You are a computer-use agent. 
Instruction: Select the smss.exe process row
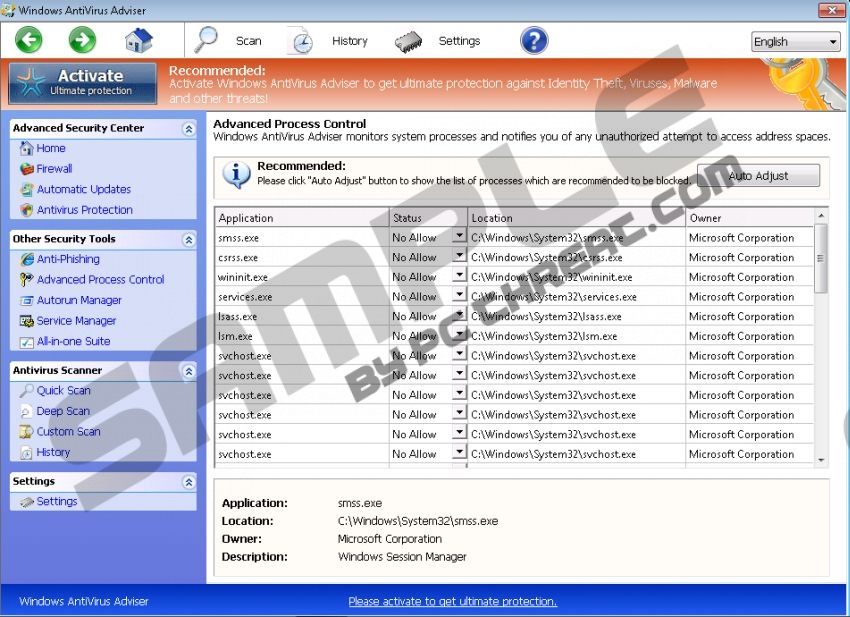514,237
